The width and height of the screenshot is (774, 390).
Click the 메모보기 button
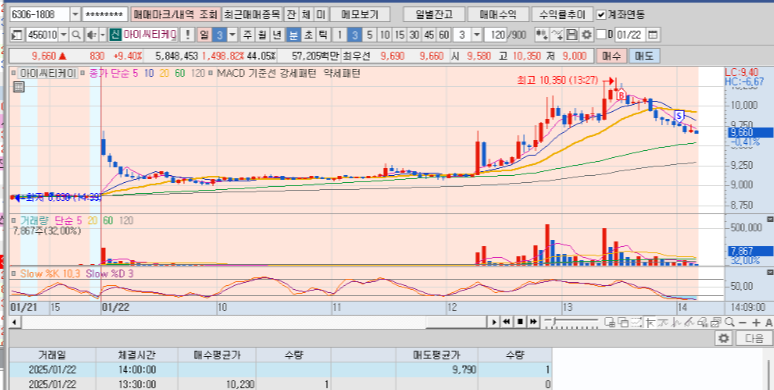[x=360, y=15]
